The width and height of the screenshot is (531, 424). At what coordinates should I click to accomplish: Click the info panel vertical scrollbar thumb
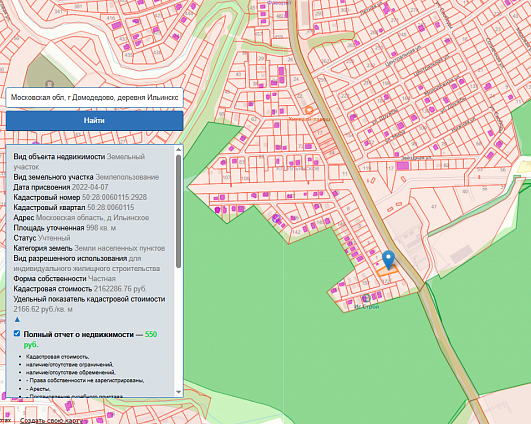tap(178, 211)
